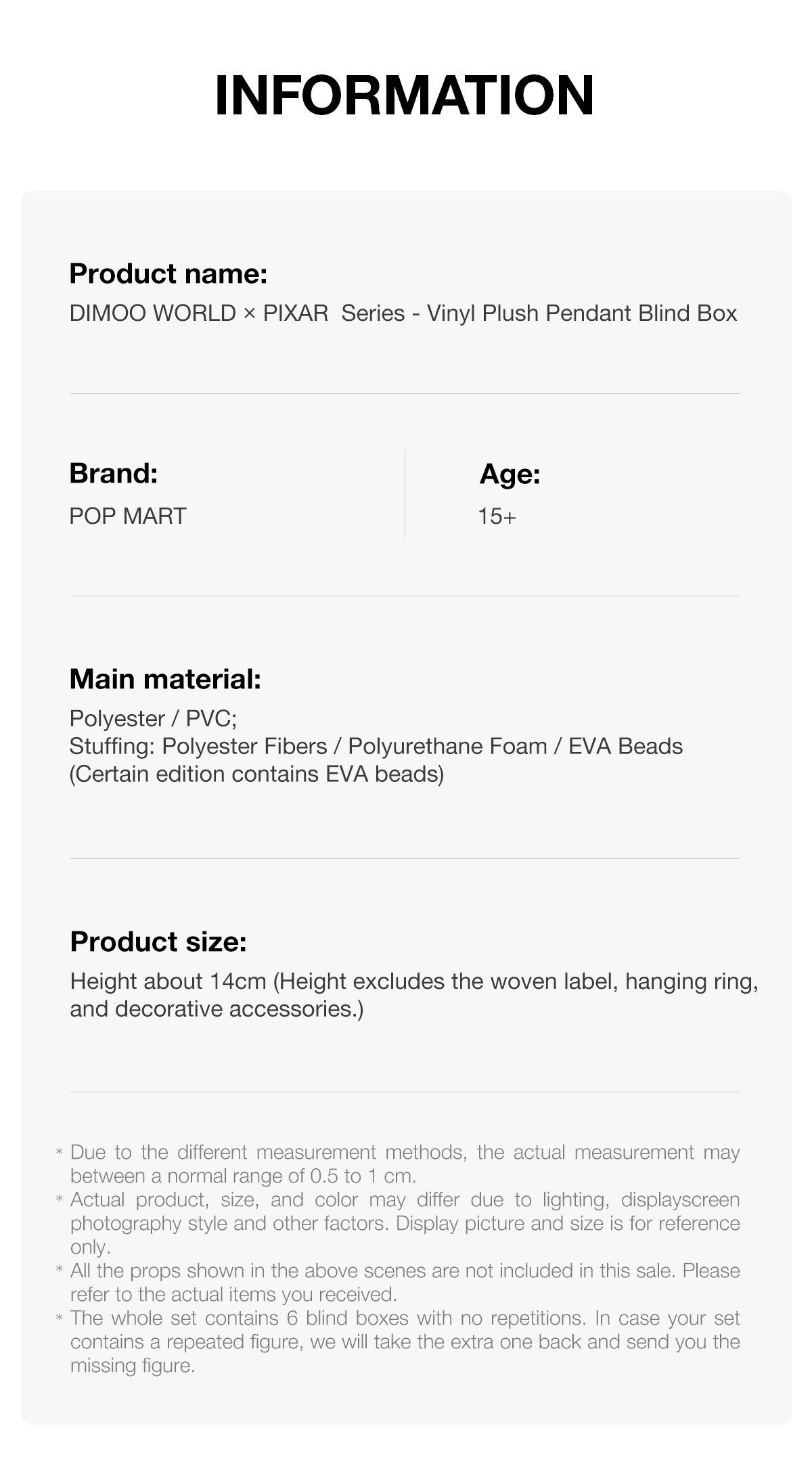
Task: Click the props not included disclaimer
Action: [405, 1283]
